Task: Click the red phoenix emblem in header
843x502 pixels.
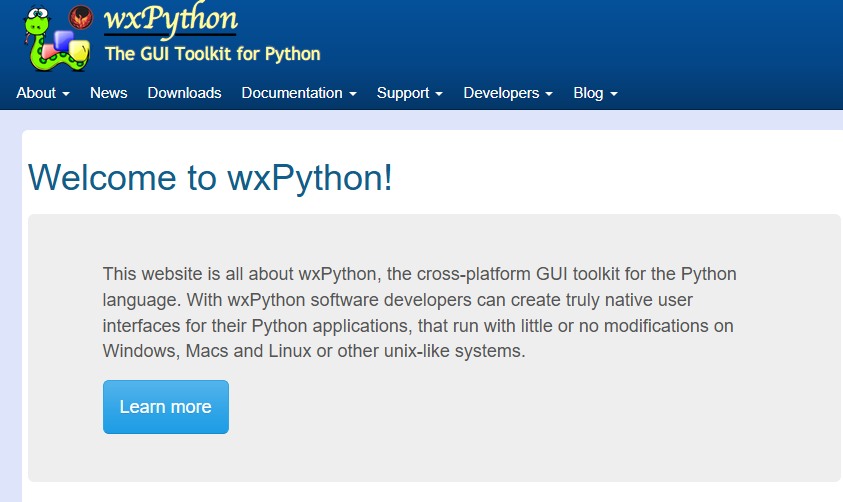Action: (x=80, y=17)
